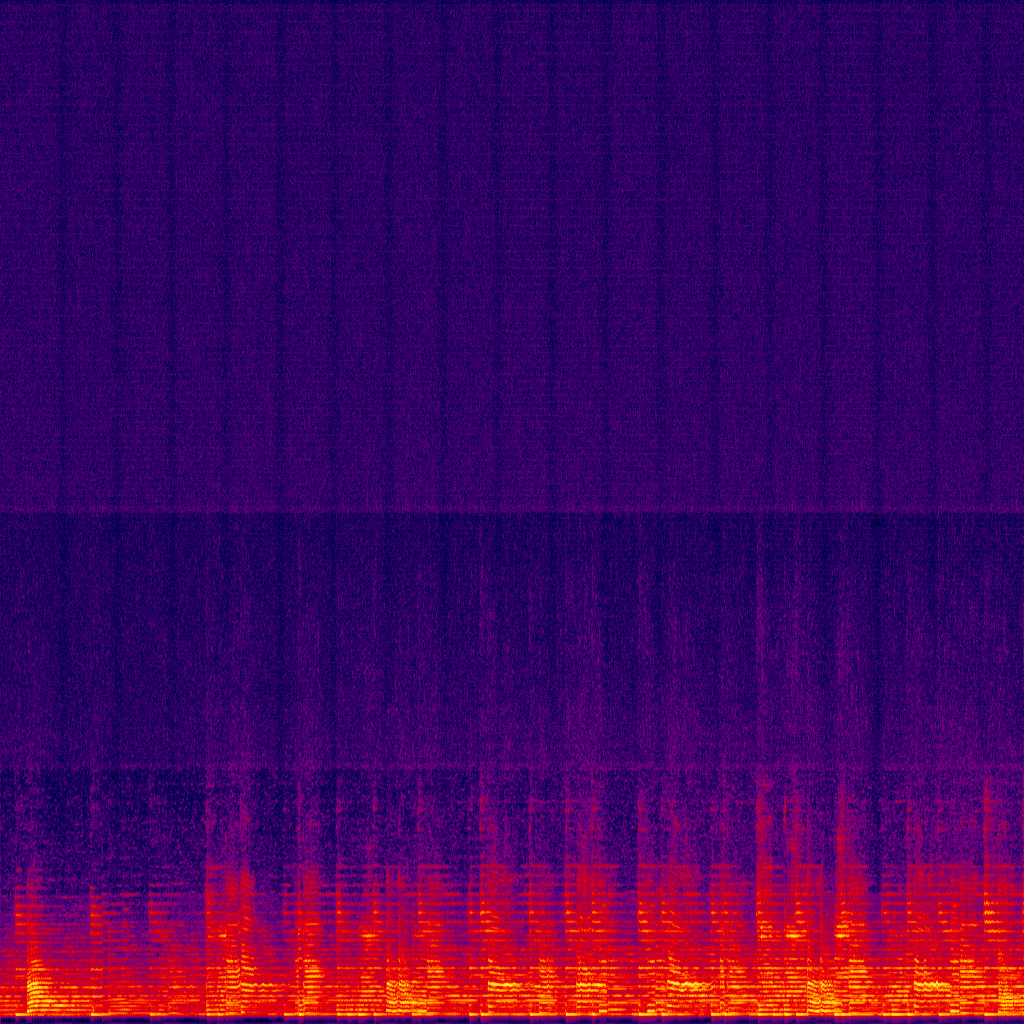Screen dimensions: 1024x1024
Task: Click the left end of the mid-height line
Action: 3,512
